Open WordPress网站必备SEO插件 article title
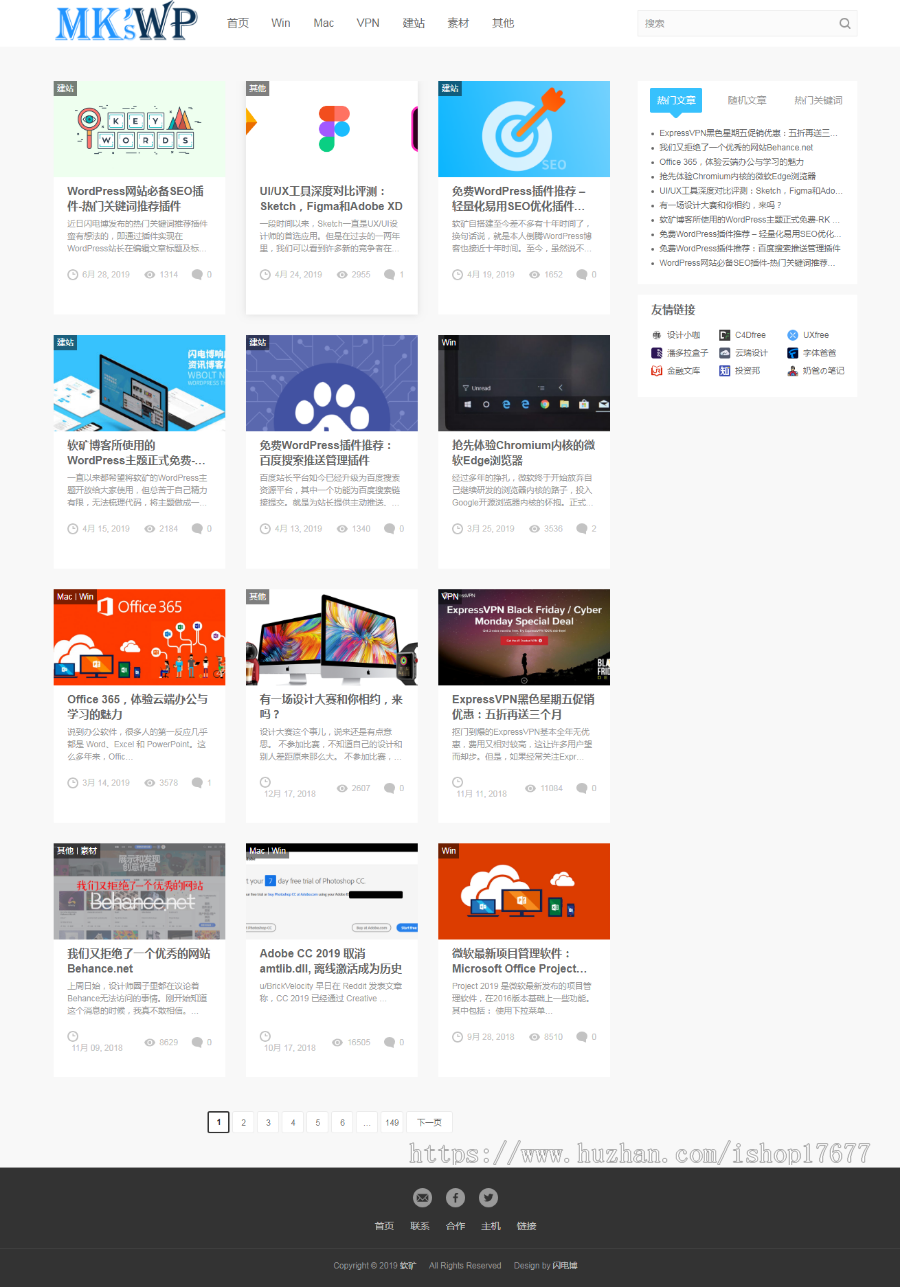 point(136,198)
